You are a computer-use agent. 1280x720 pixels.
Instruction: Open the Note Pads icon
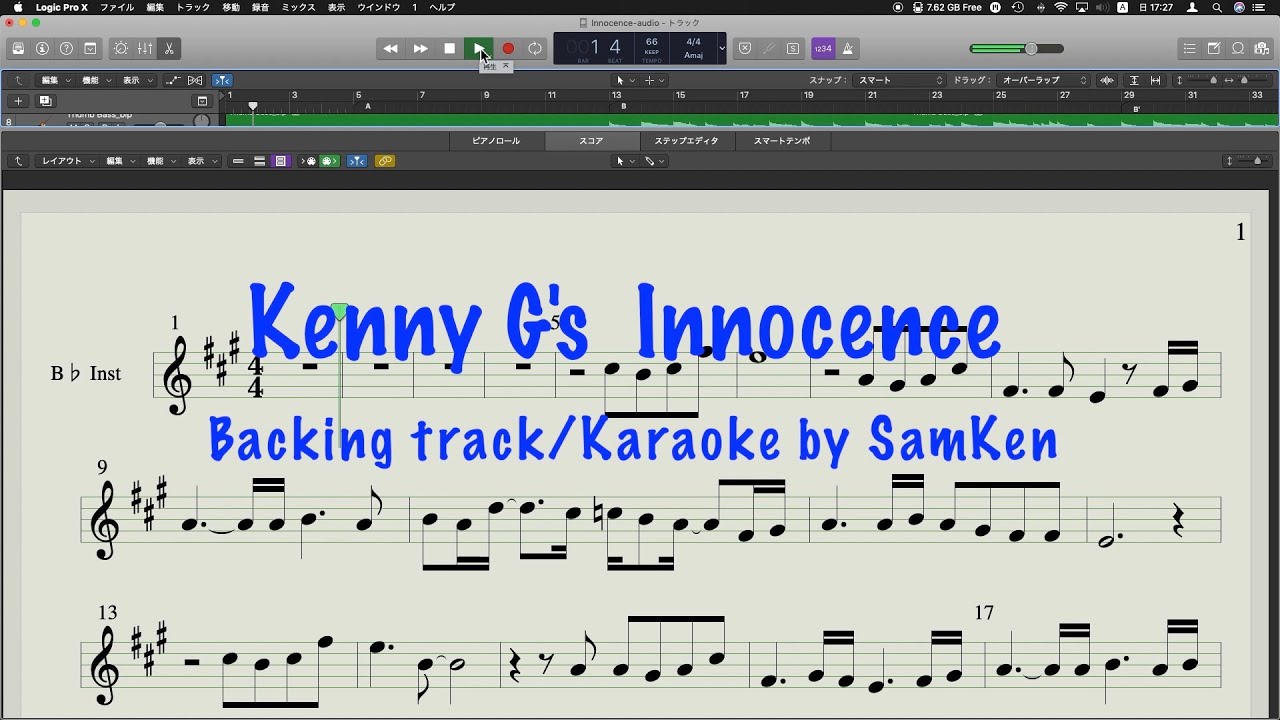1214,48
